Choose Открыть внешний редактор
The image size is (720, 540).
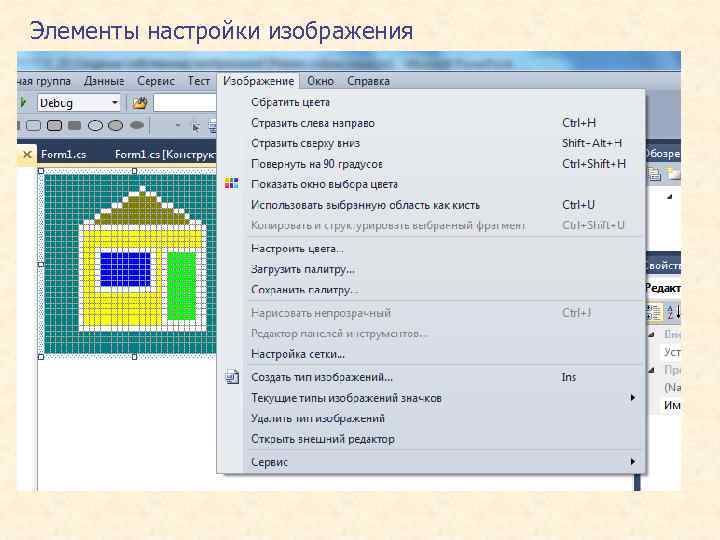tap(431, 439)
